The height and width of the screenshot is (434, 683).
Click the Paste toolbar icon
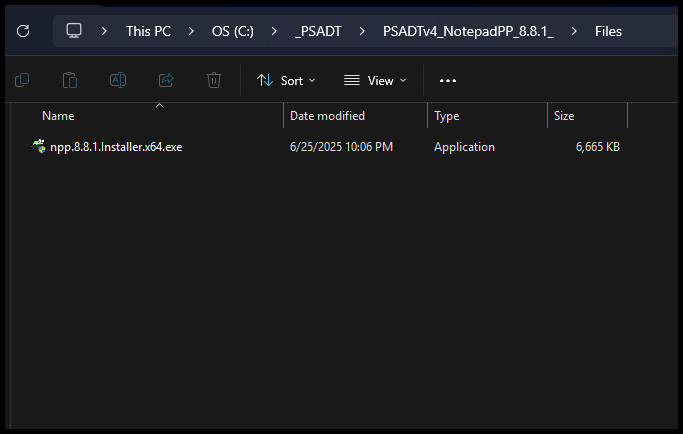coord(70,80)
